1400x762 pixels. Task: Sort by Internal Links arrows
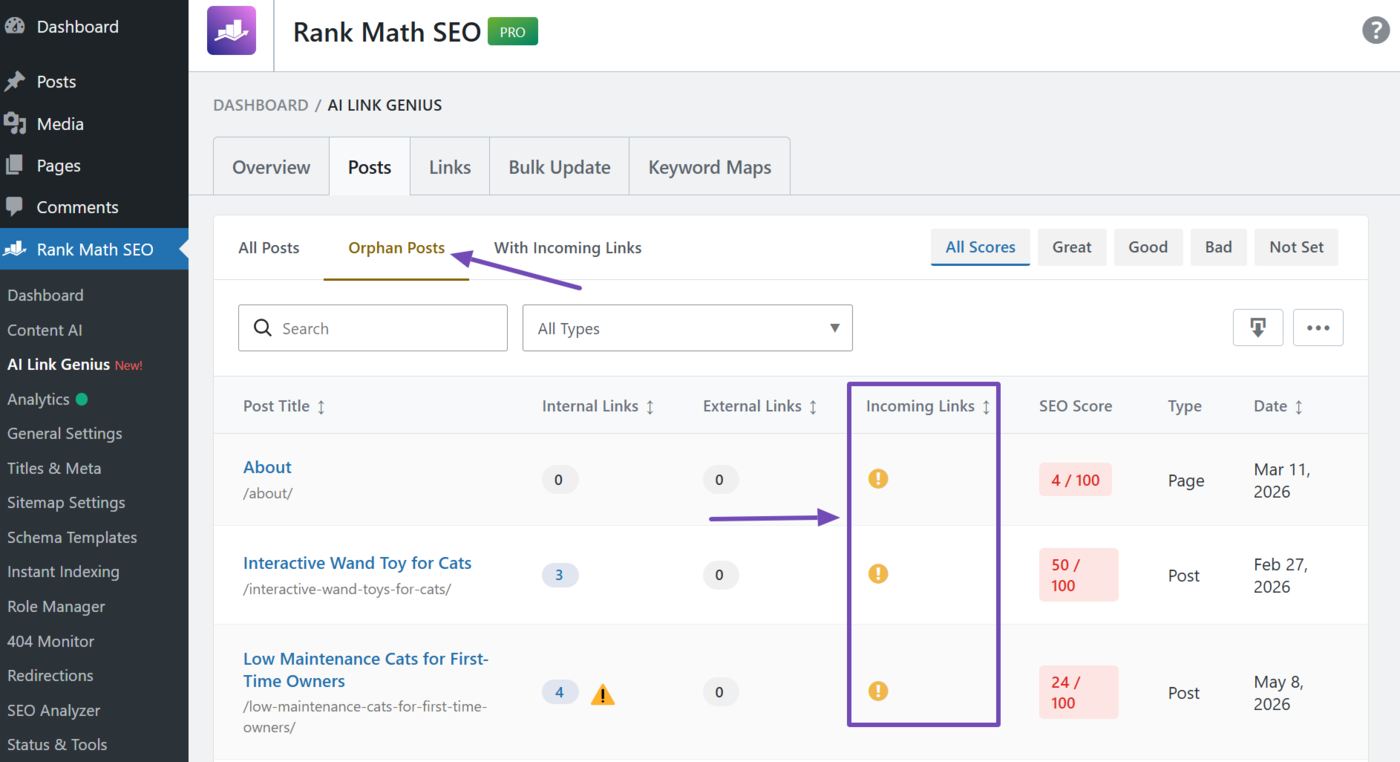click(650, 407)
